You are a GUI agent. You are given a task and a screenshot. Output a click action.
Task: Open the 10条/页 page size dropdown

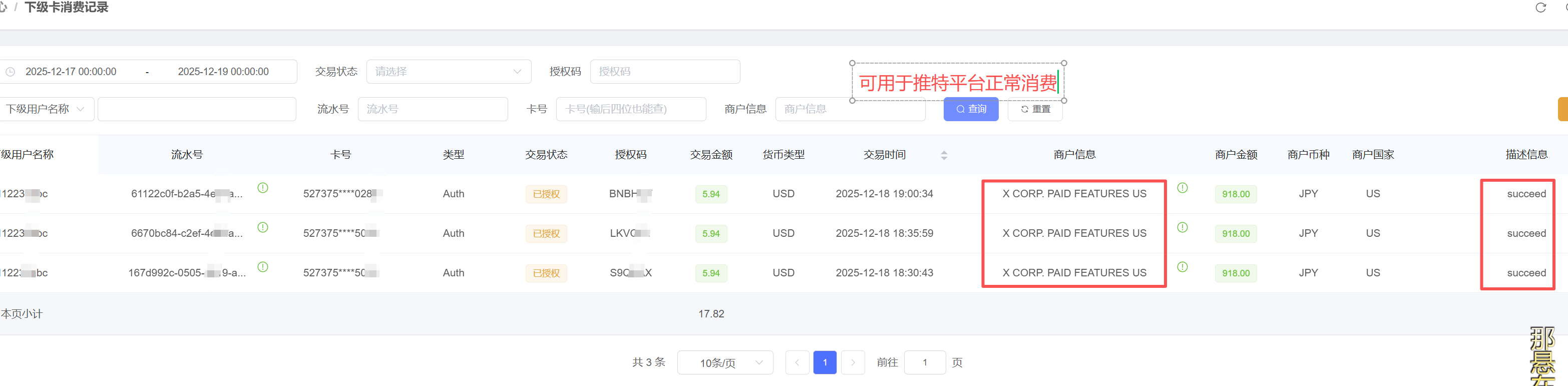pyautogui.click(x=724, y=363)
